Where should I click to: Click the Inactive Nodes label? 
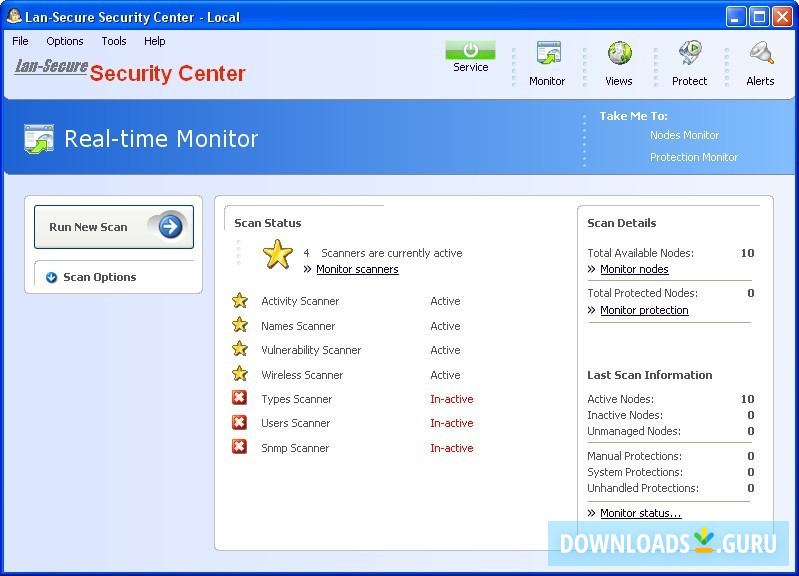[x=625, y=415]
